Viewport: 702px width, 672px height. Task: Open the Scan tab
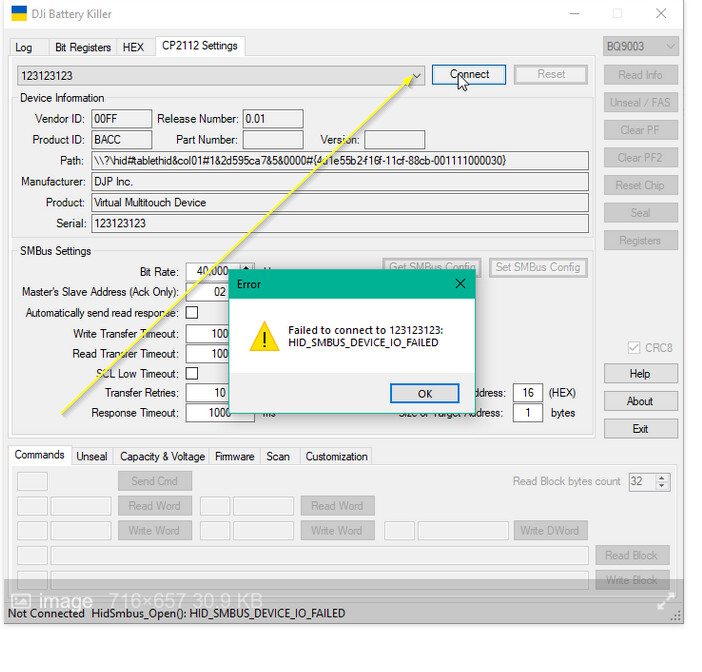coord(278,457)
